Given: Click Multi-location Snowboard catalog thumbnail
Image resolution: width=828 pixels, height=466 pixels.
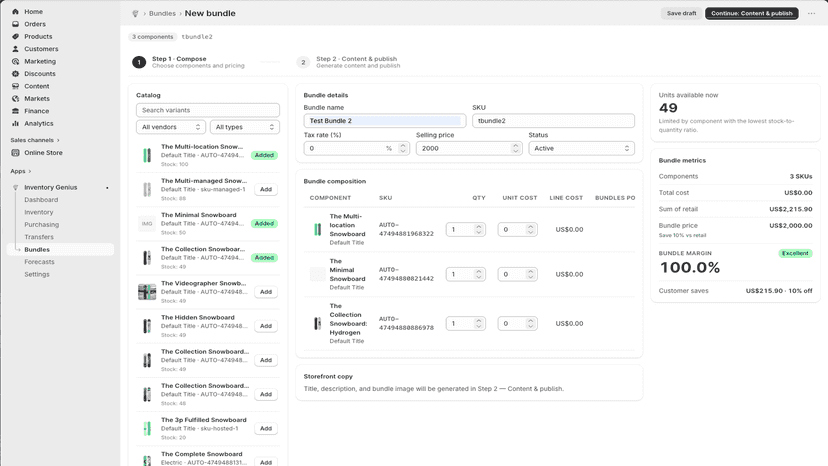Looking at the screenshot, I should tap(147, 155).
